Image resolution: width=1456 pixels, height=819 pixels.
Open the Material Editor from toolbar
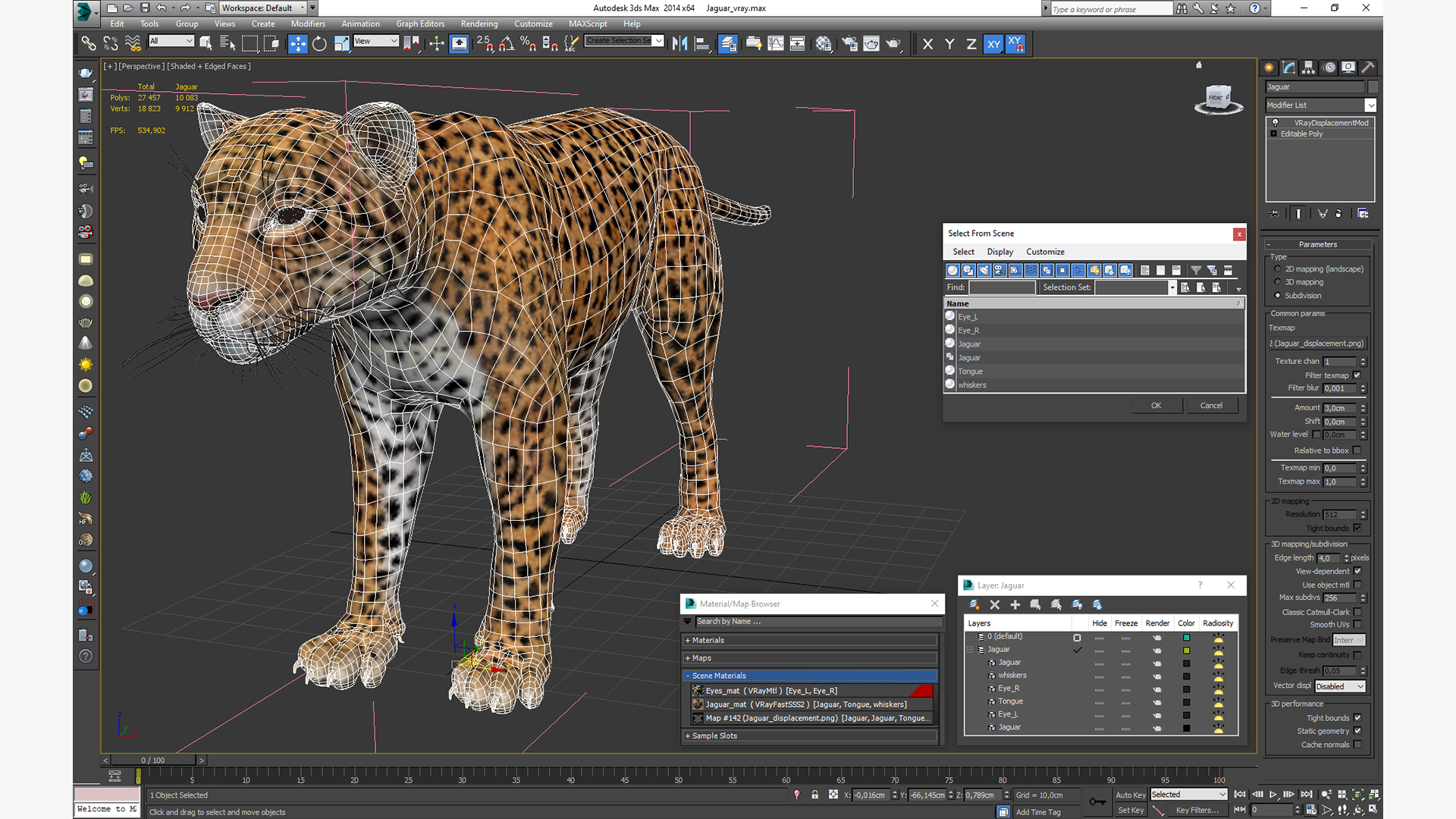[824, 44]
